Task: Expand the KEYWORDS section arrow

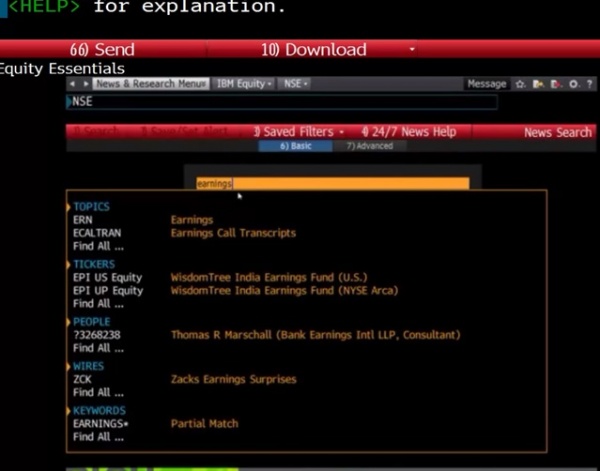Action: (68, 411)
